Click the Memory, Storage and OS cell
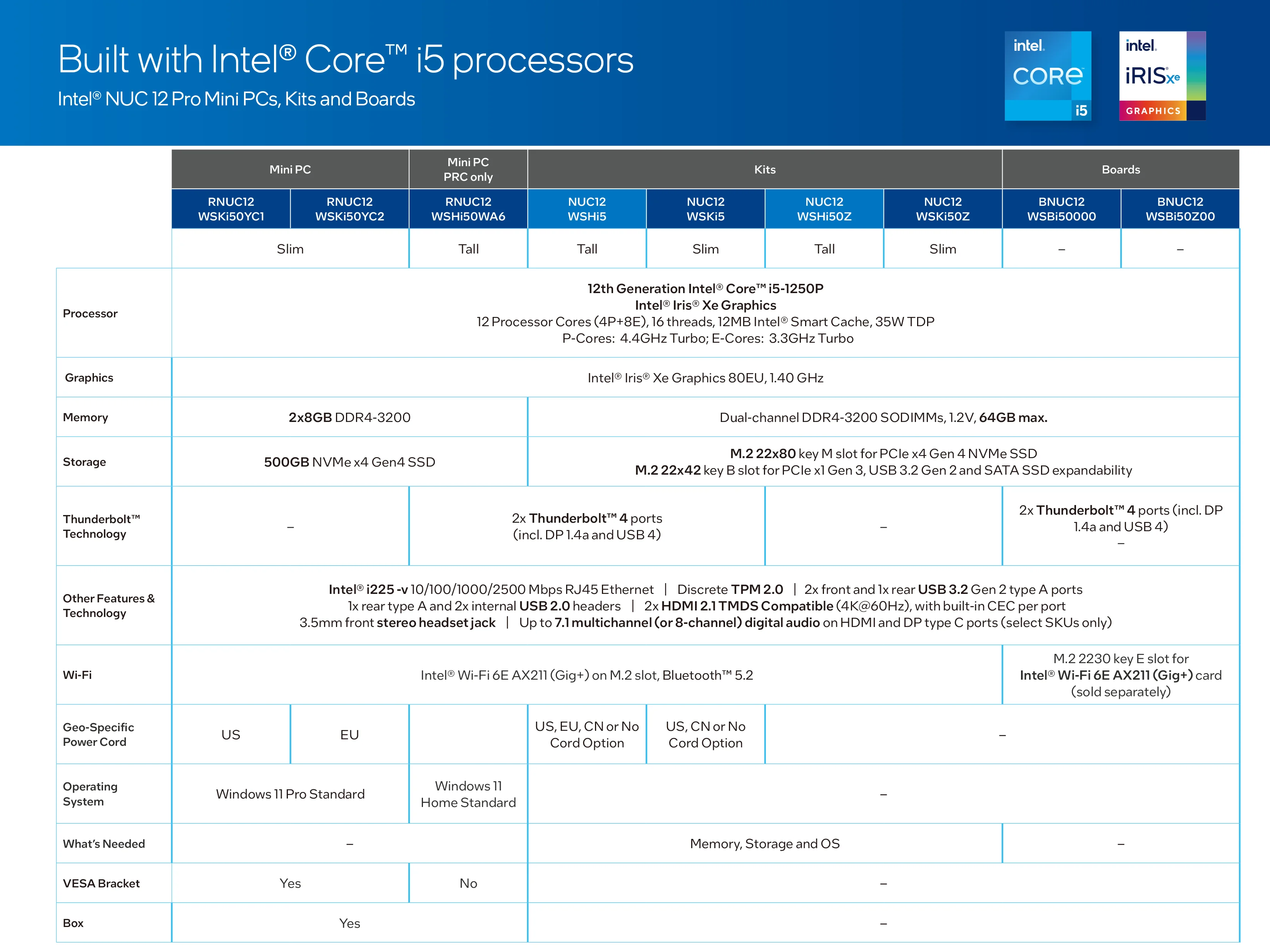The height and width of the screenshot is (952, 1270). (764, 844)
